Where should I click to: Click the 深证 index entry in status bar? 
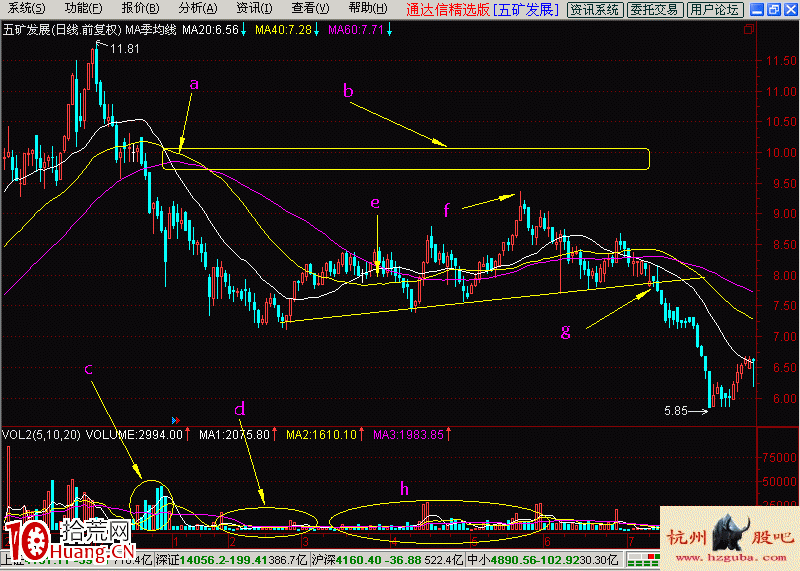pyautogui.click(x=232, y=560)
